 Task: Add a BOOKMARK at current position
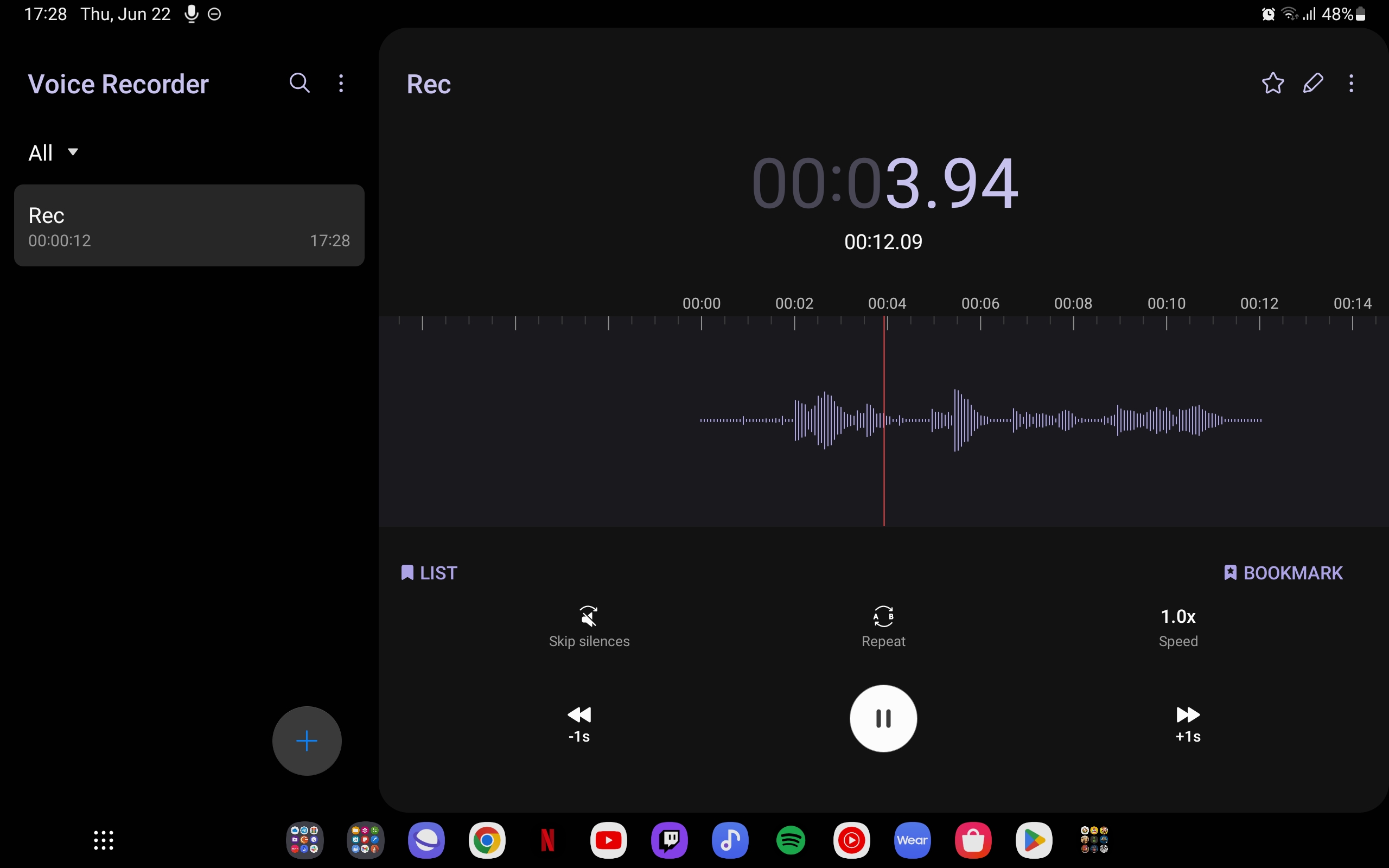tap(1283, 573)
